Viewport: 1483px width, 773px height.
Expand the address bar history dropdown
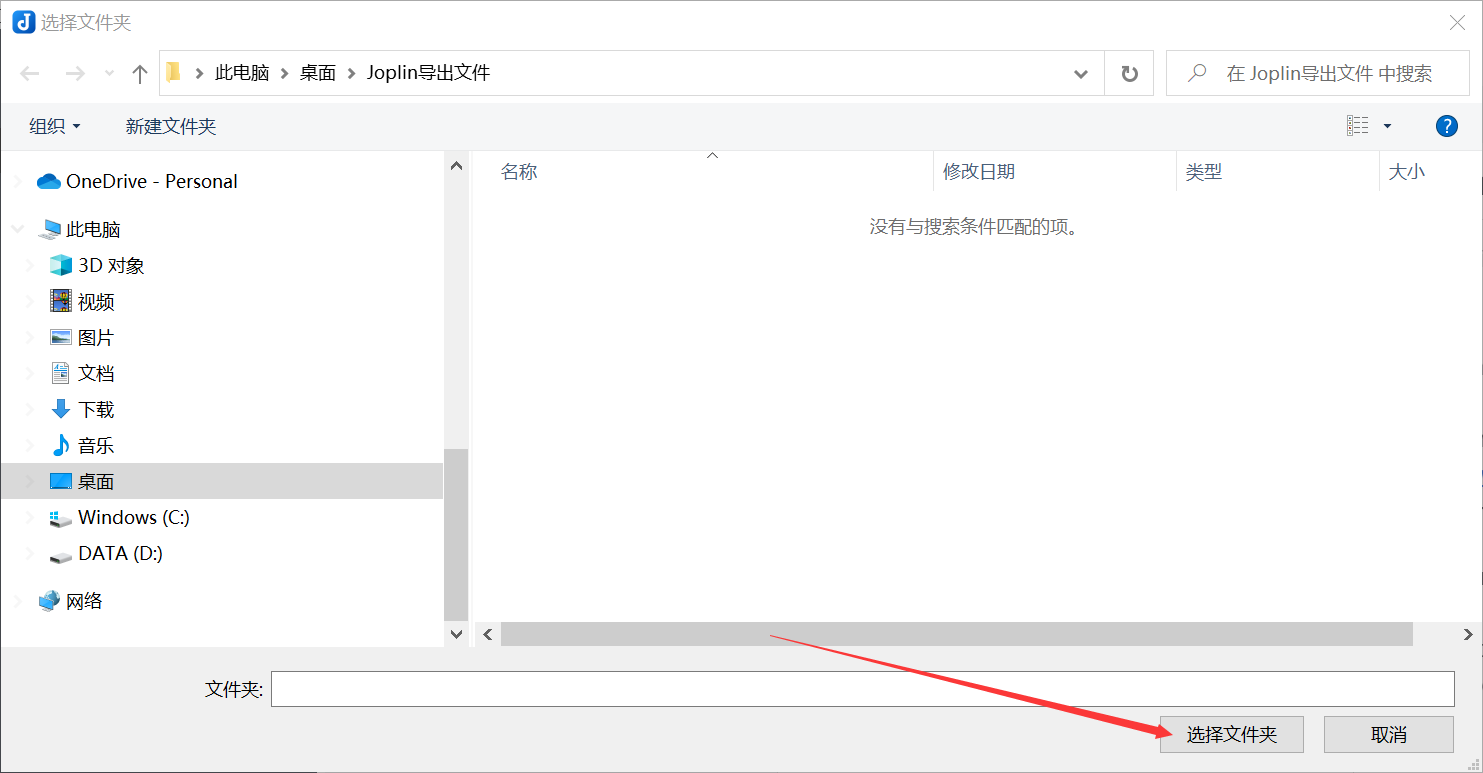1081,74
